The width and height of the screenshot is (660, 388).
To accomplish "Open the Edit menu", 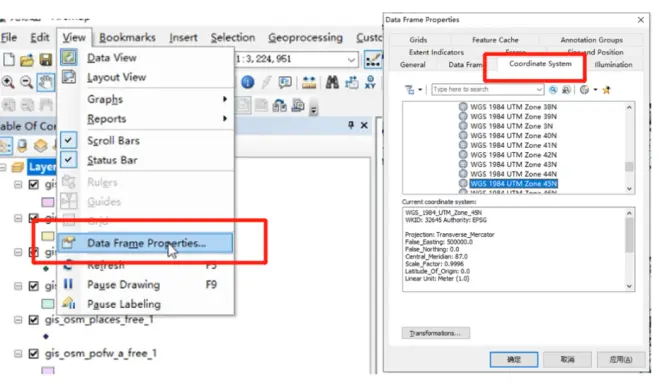I will (x=40, y=37).
